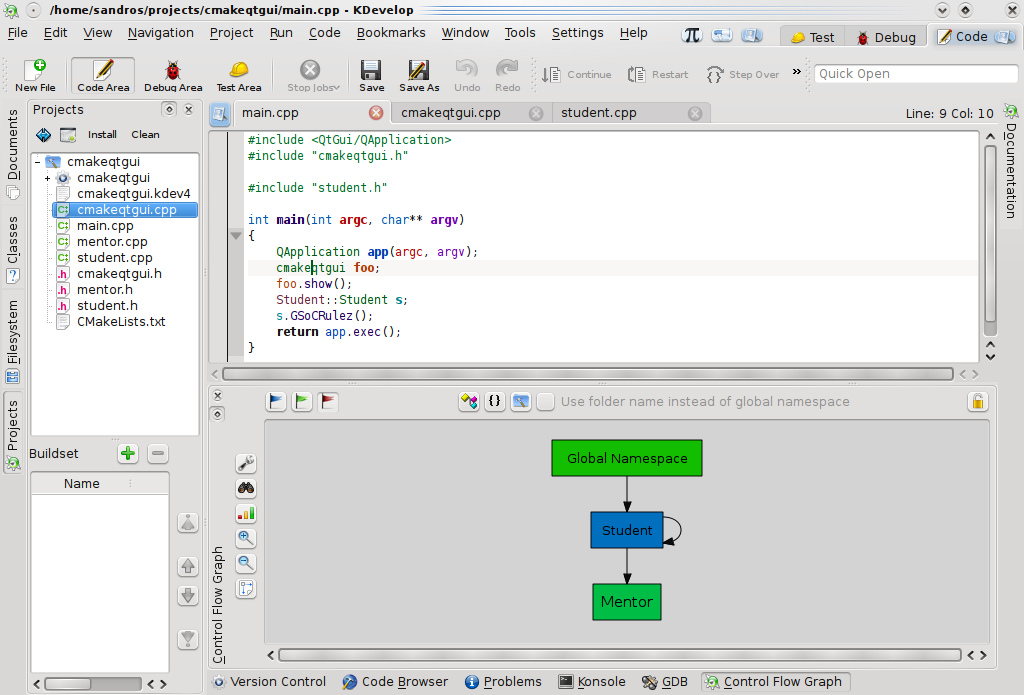The width and height of the screenshot is (1024, 695).
Task: Click the Clean project button
Action: (x=145, y=134)
